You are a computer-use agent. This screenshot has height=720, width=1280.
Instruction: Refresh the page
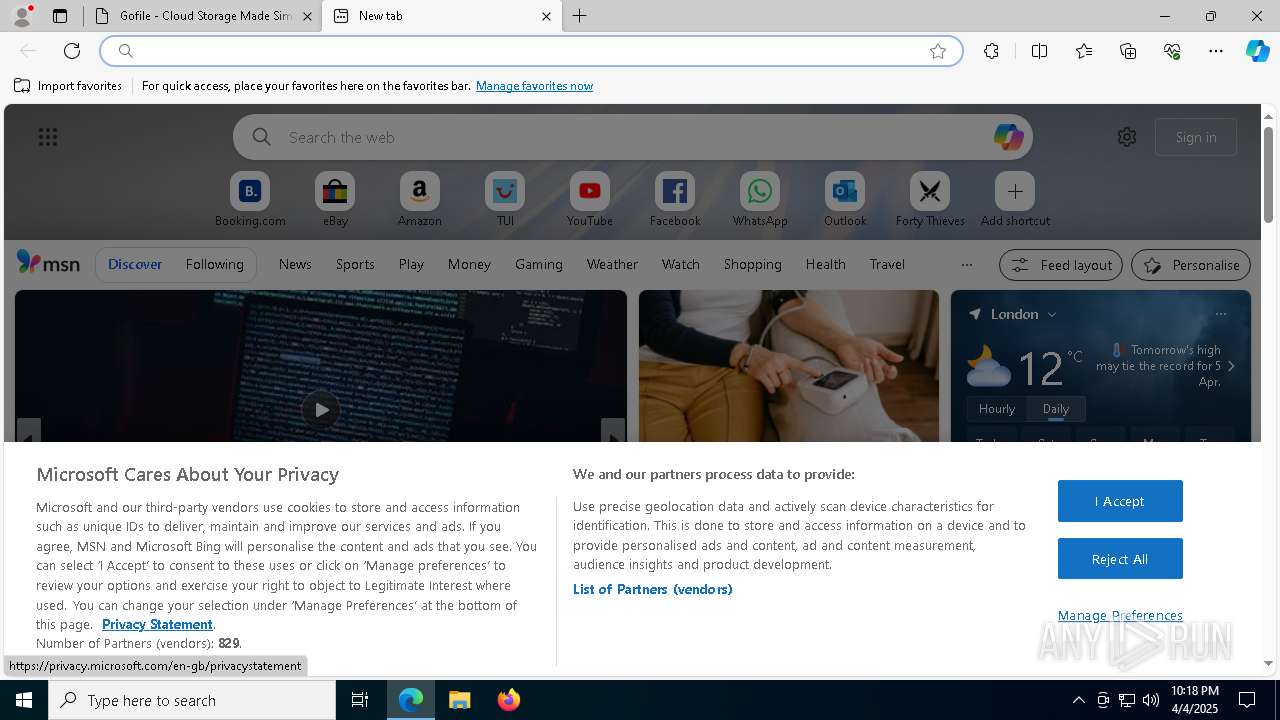click(72, 51)
